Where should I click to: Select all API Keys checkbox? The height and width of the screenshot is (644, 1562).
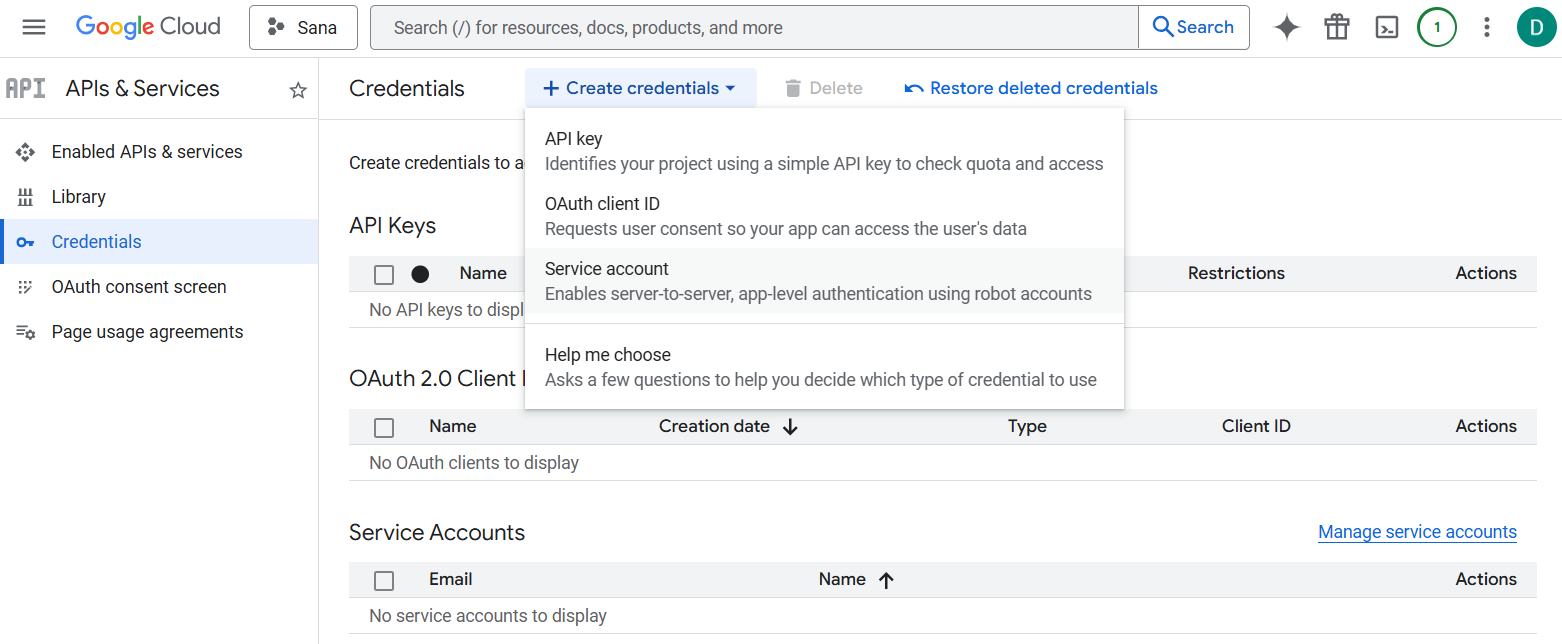(384, 274)
